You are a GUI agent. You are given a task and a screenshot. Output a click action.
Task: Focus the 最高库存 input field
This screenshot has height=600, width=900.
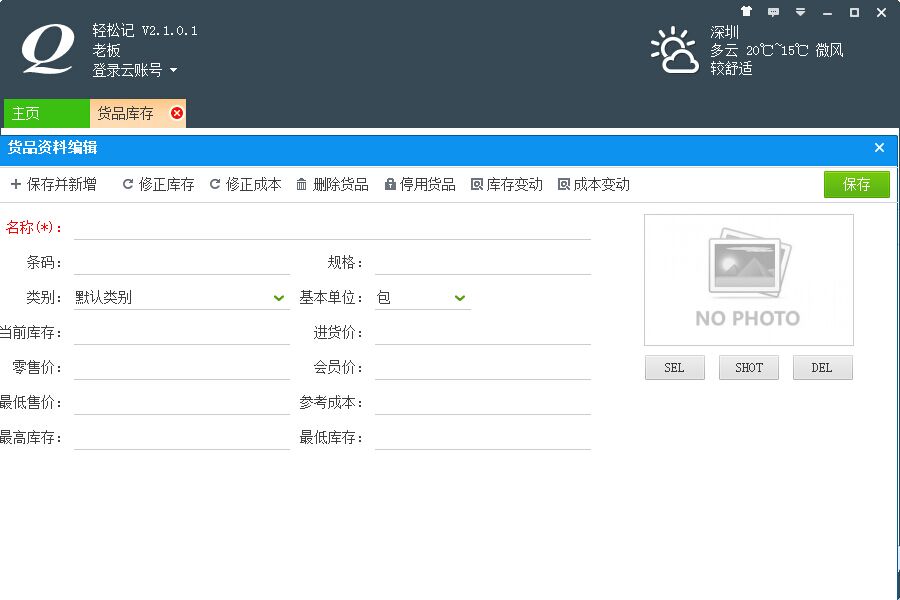pos(182,438)
